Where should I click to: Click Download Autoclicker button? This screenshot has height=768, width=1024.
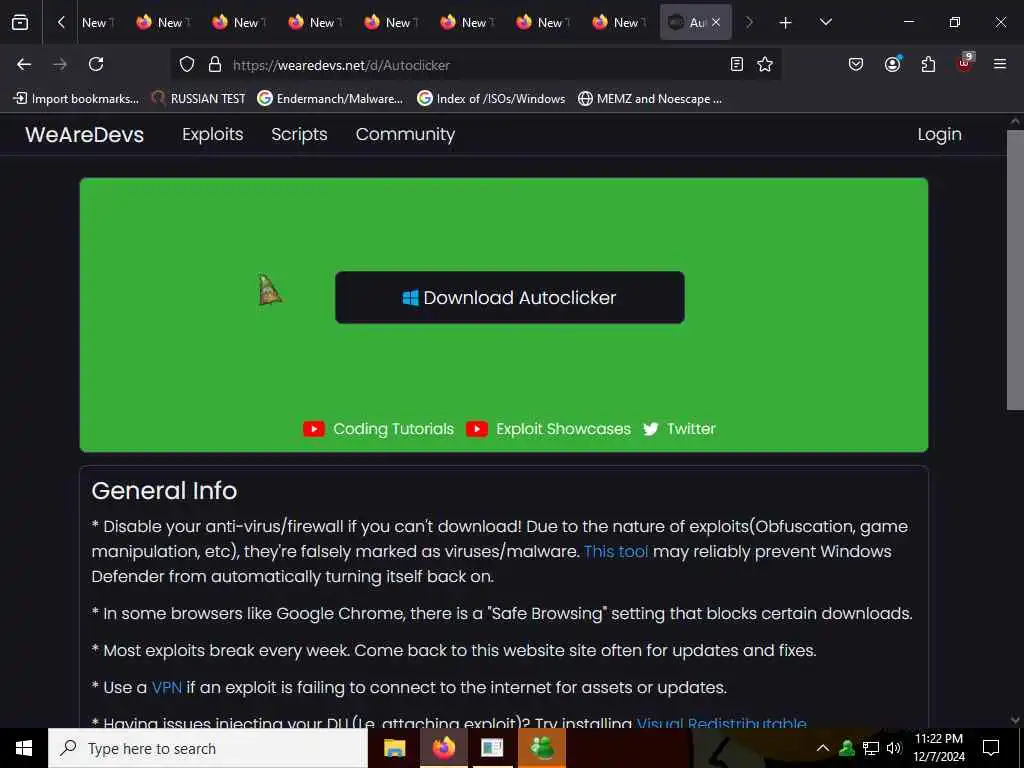click(x=509, y=297)
